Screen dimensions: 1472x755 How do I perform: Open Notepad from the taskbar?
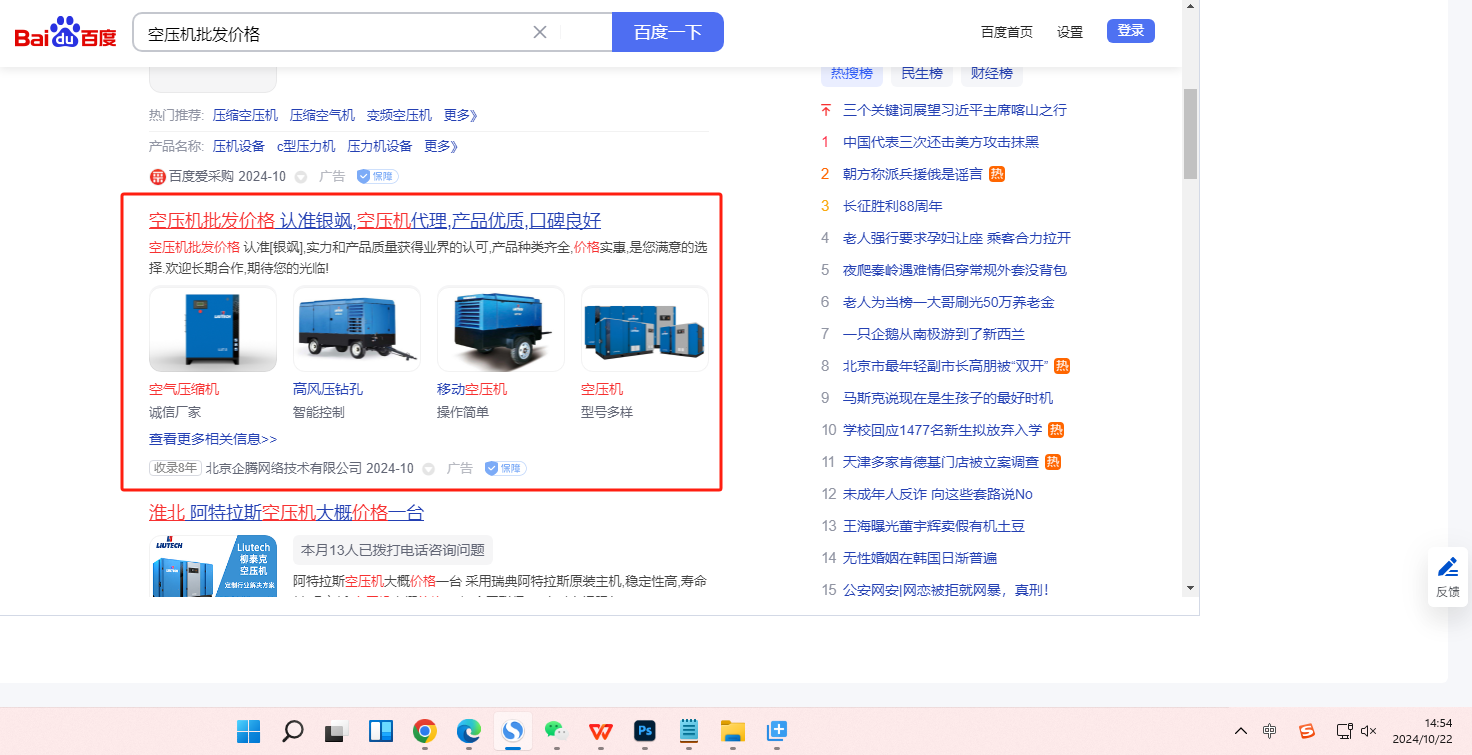coord(689,731)
